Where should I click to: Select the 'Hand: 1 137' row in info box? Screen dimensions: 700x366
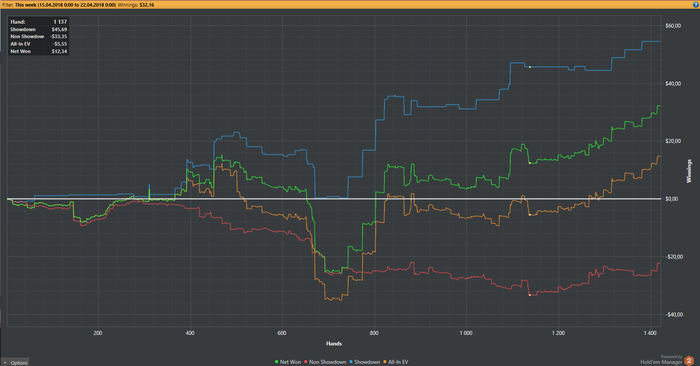[38, 21]
